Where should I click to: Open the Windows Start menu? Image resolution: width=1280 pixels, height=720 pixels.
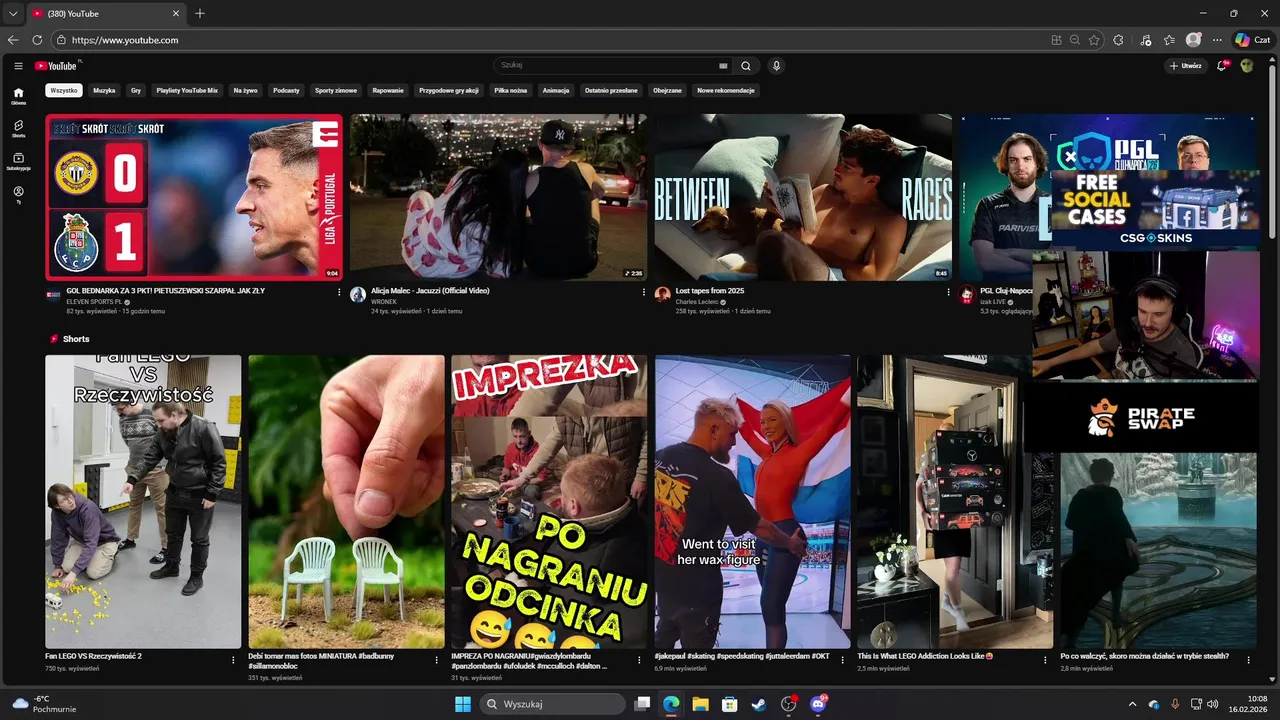pos(463,704)
